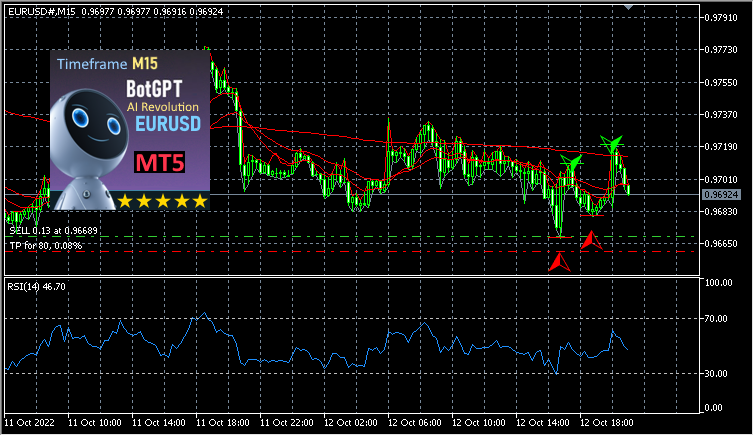Image resolution: width=754 pixels, height=436 pixels.
Task: Click the 12 Oct 02:00 time label
Action: coord(351,423)
